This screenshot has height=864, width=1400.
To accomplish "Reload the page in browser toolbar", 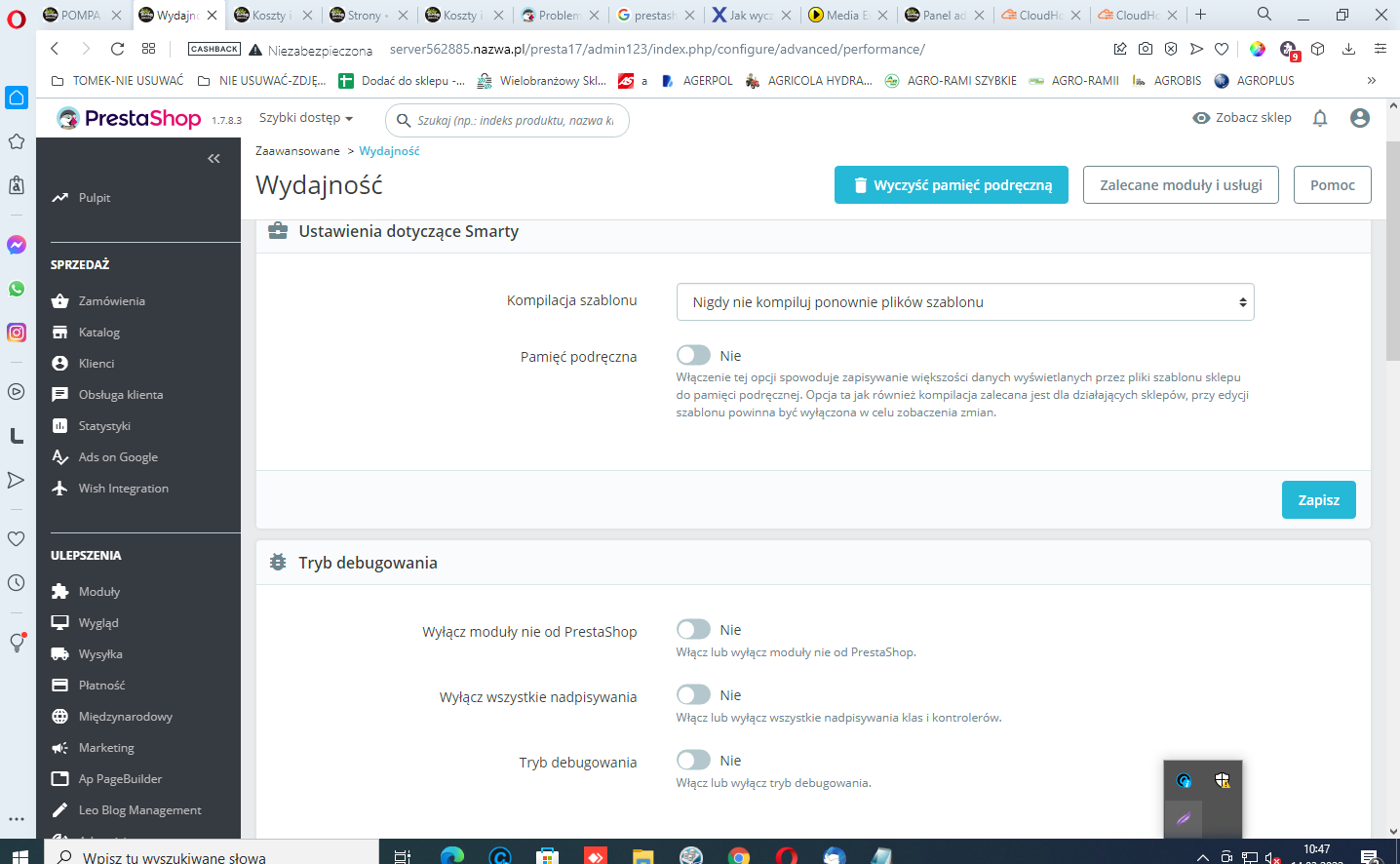I will pos(117,49).
